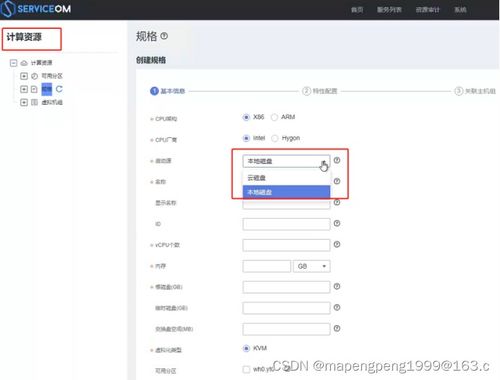Expand the 虚拟机组 tree node
500x380 pixels.
[x=24, y=102]
